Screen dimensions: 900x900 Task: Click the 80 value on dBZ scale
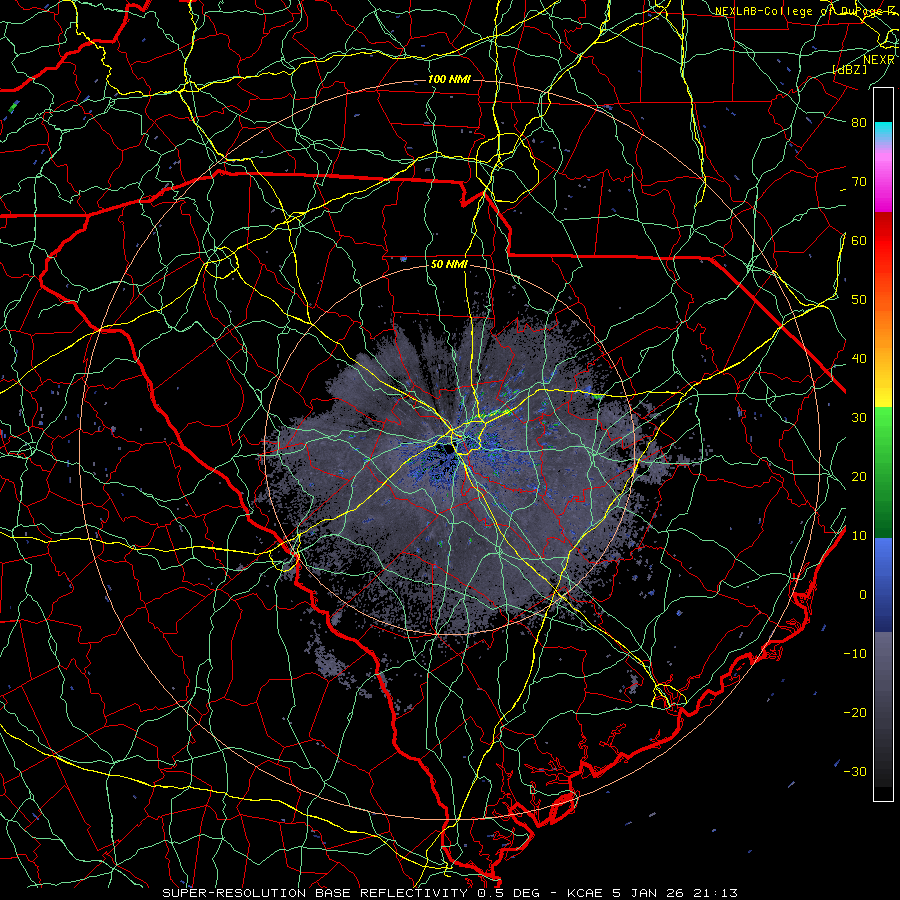pos(859,122)
